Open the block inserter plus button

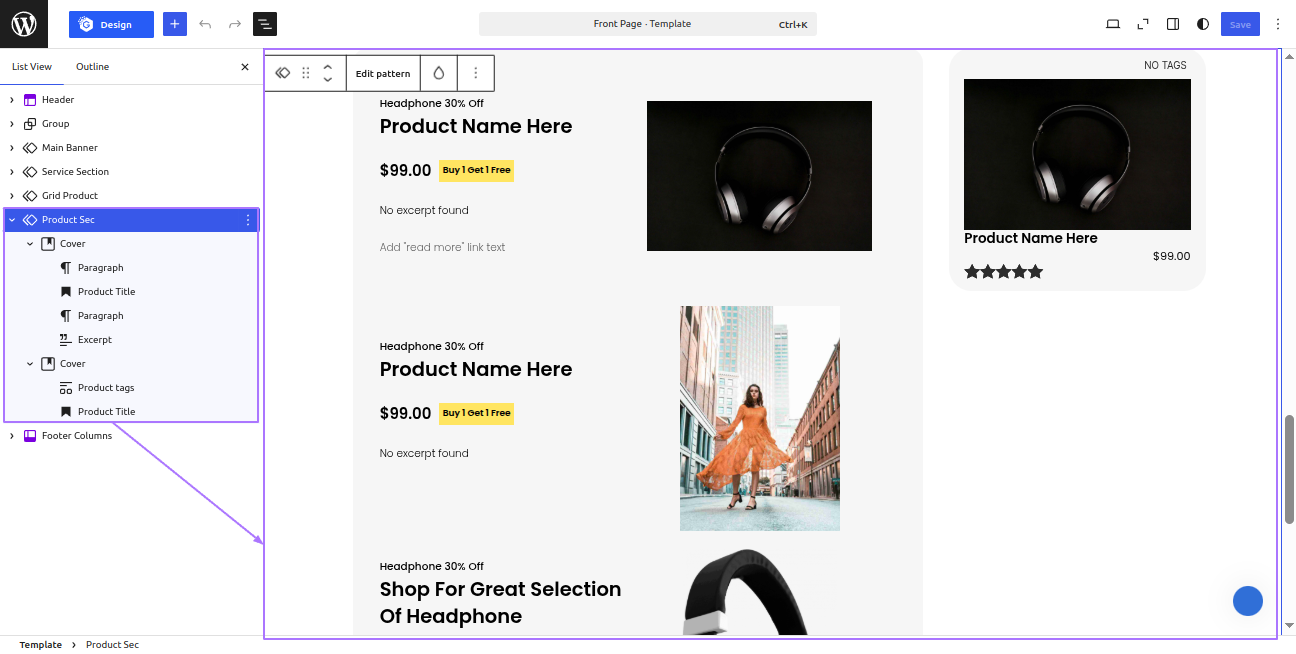[x=174, y=24]
